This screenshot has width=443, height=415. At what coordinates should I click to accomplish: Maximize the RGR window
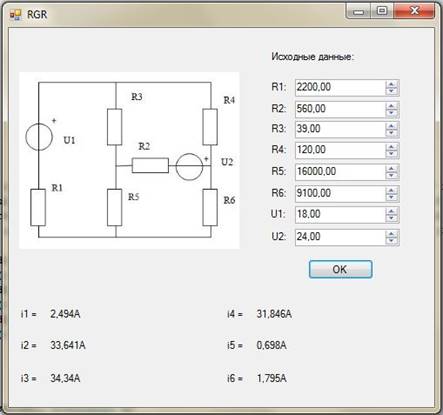pyautogui.click(x=382, y=11)
